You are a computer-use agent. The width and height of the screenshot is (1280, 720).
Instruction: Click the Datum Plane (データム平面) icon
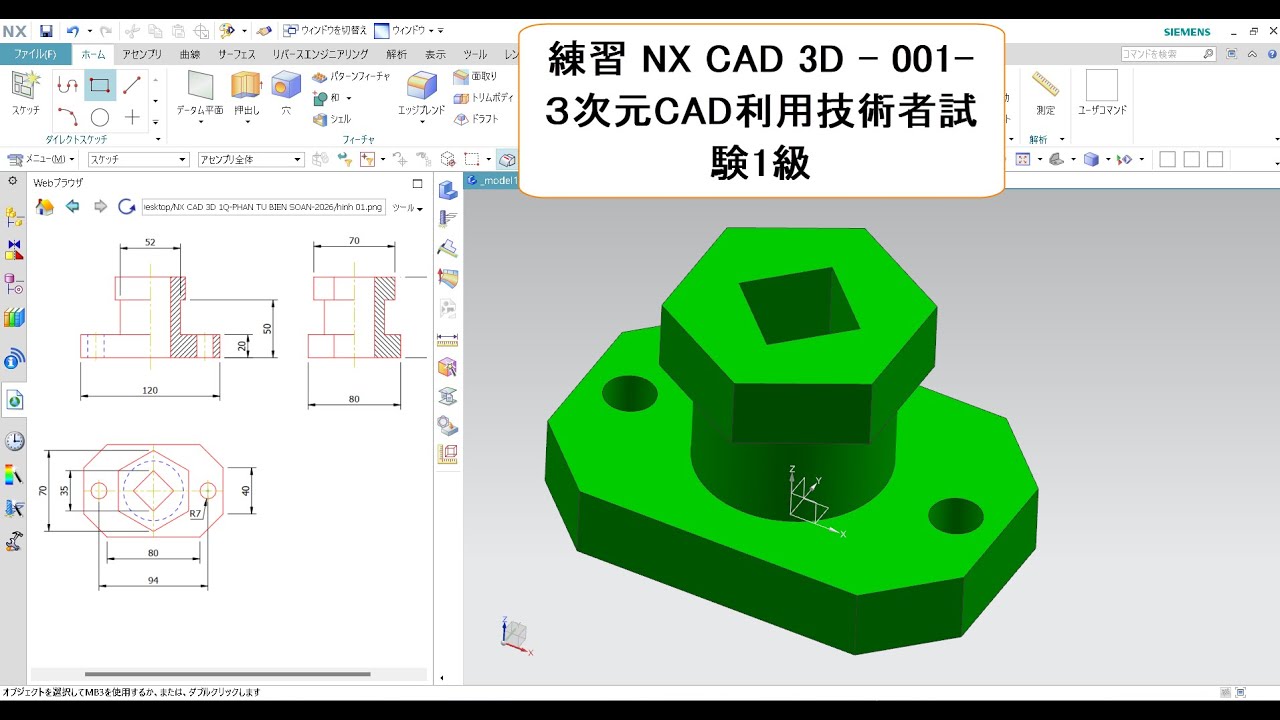point(200,86)
